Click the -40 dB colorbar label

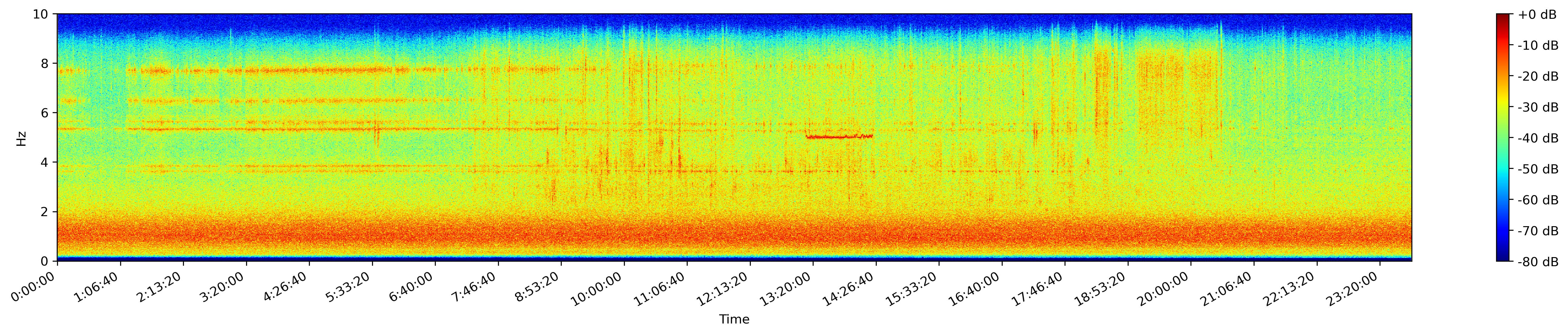(1538, 139)
